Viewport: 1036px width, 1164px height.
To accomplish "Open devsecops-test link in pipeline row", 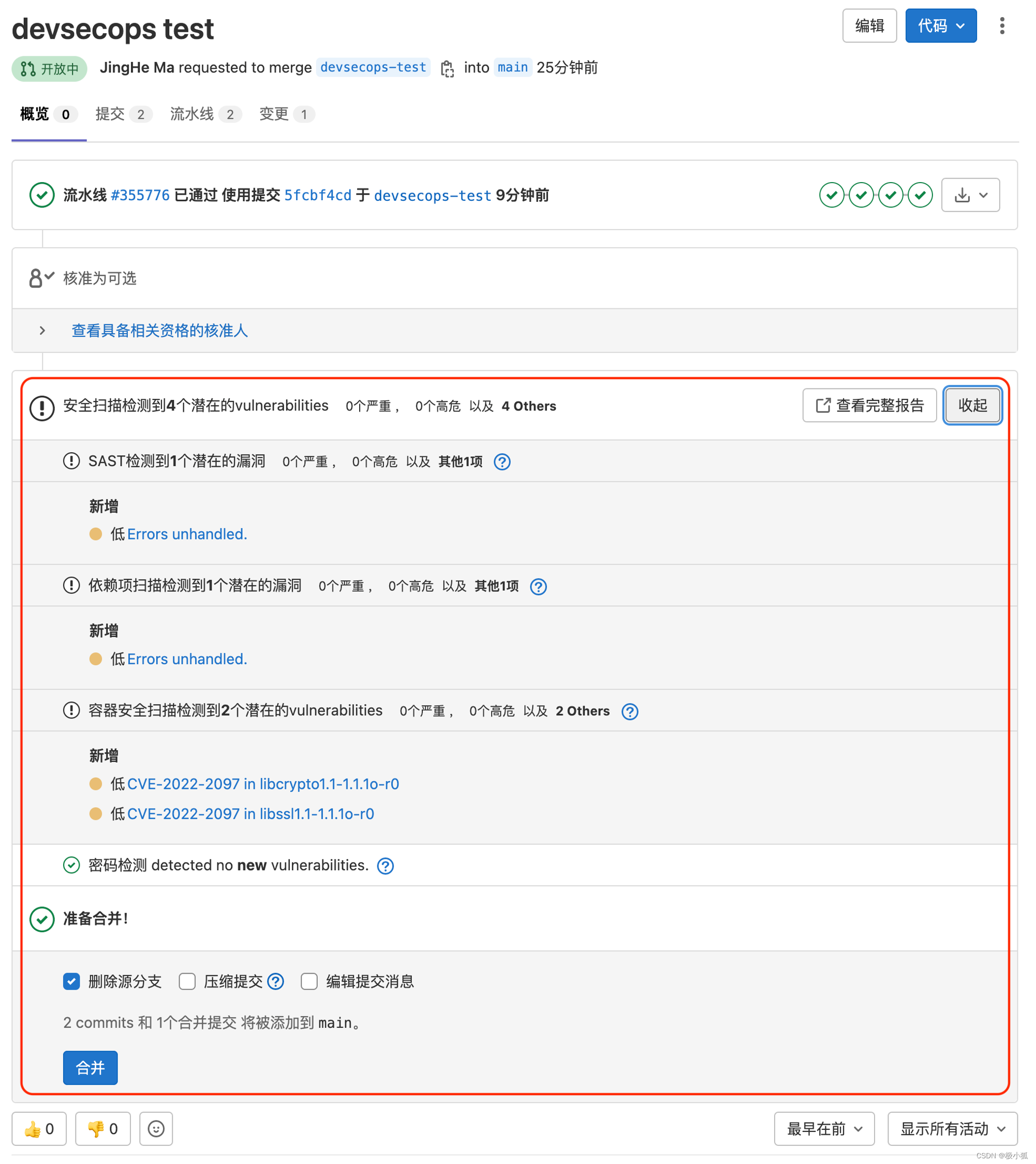I will (x=432, y=196).
